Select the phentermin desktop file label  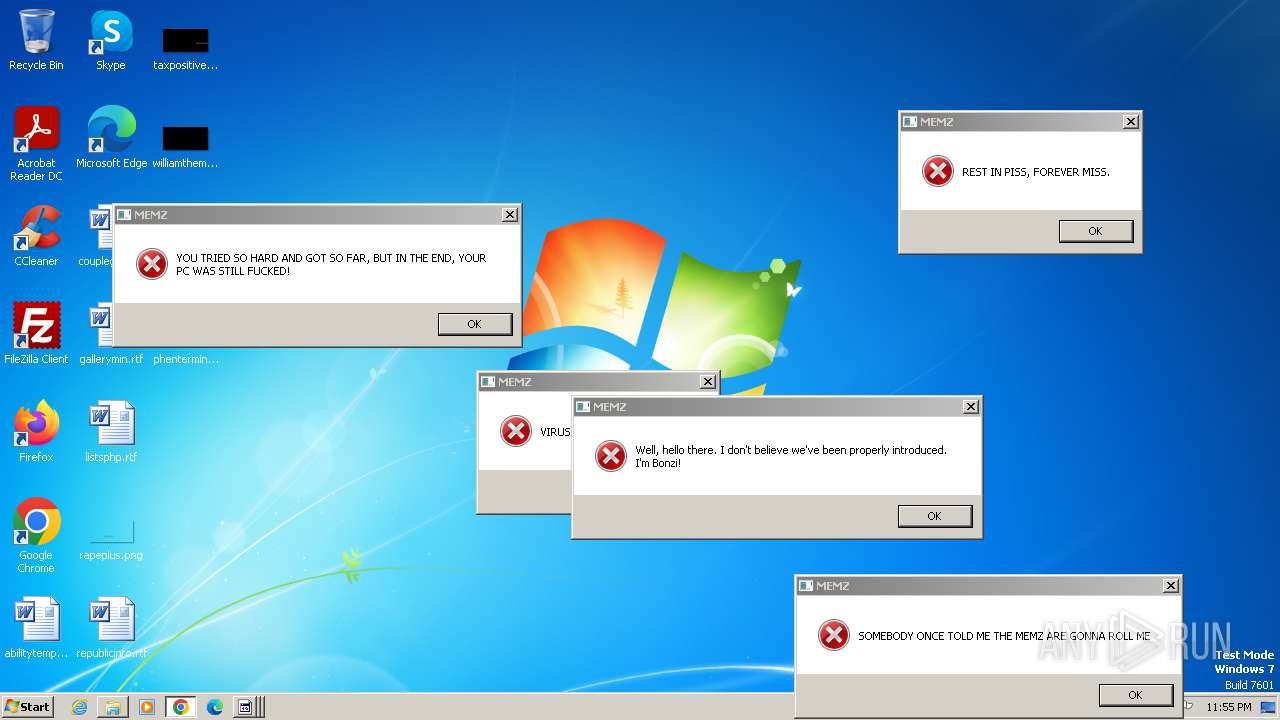tap(185, 359)
